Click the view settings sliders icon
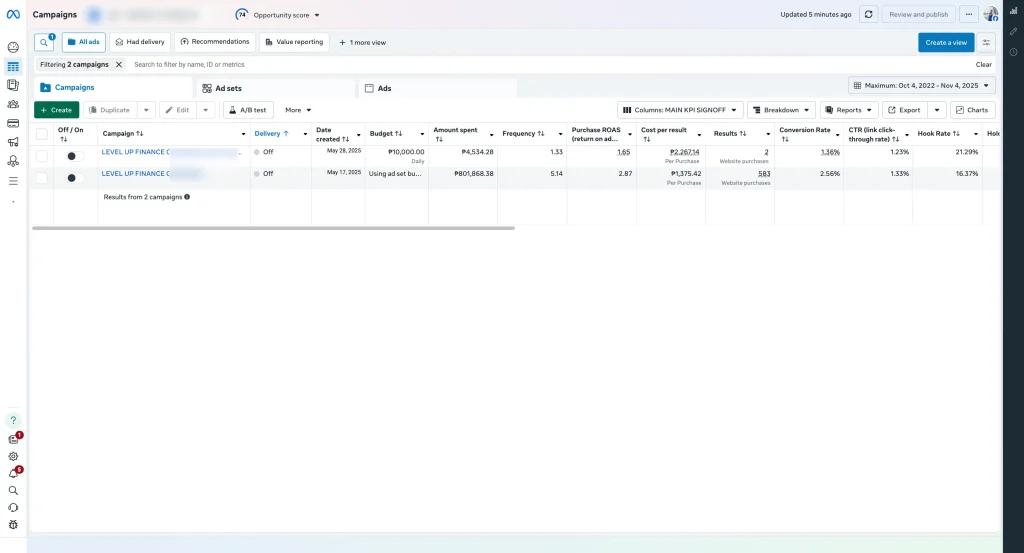This screenshot has height=553, width=1024. pos(987,42)
